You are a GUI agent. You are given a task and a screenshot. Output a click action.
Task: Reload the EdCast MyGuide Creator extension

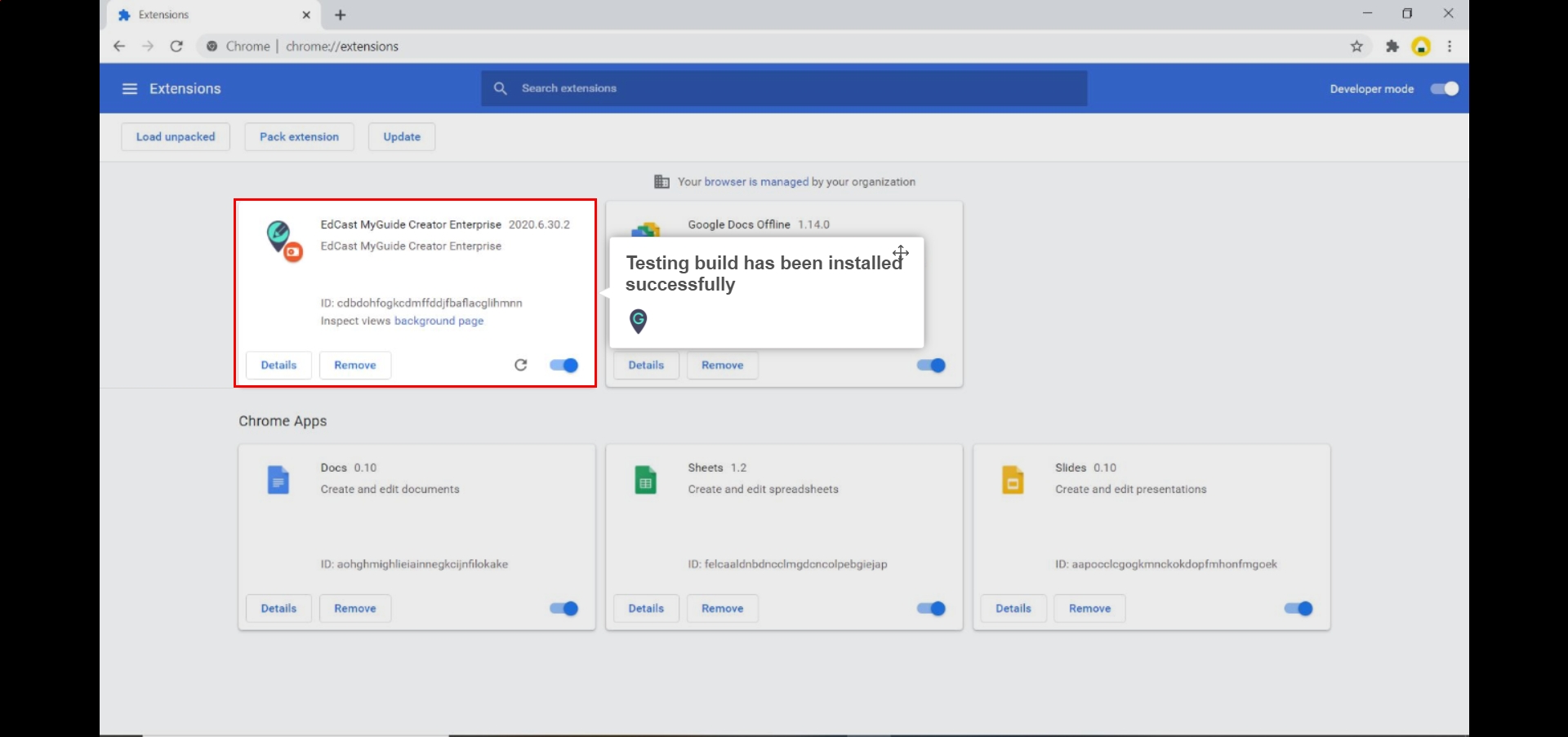tap(521, 365)
